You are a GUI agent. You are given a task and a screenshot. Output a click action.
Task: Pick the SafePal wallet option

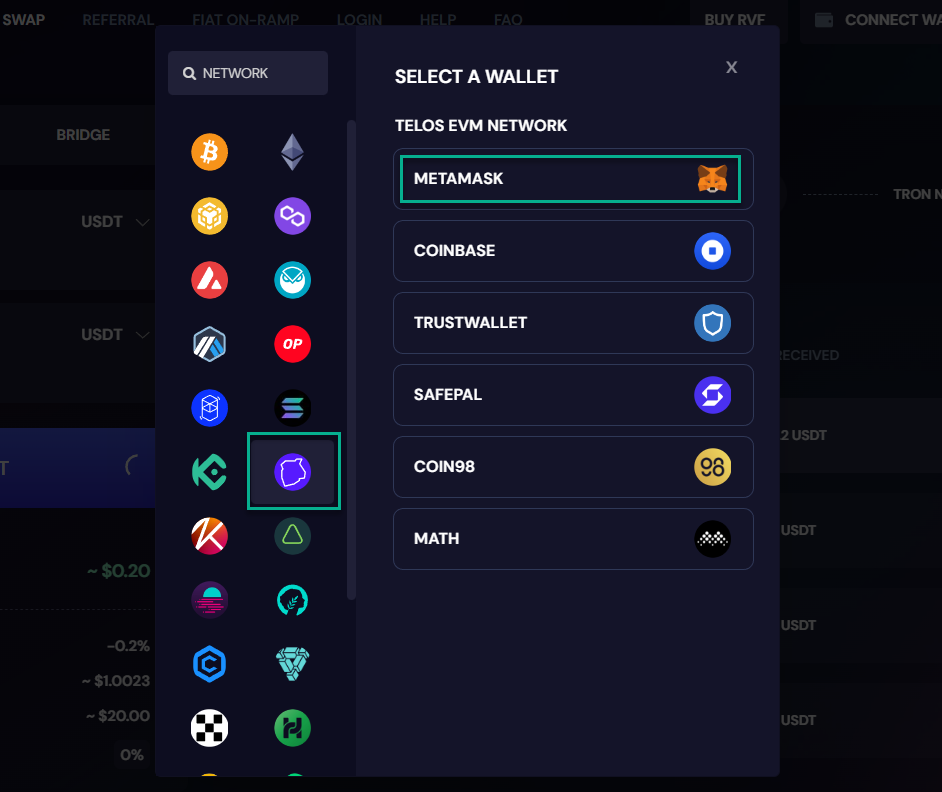pos(573,395)
